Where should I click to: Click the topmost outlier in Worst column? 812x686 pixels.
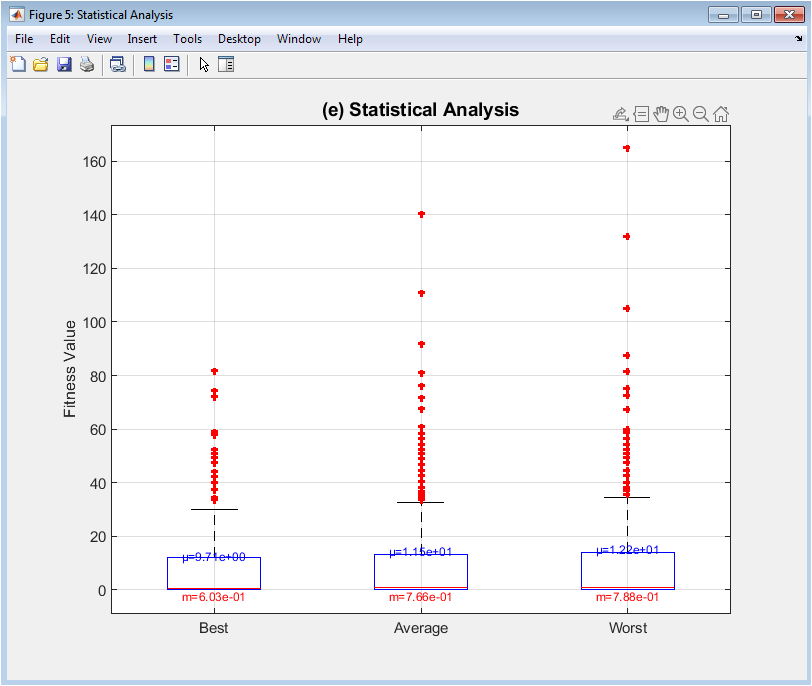tap(627, 148)
